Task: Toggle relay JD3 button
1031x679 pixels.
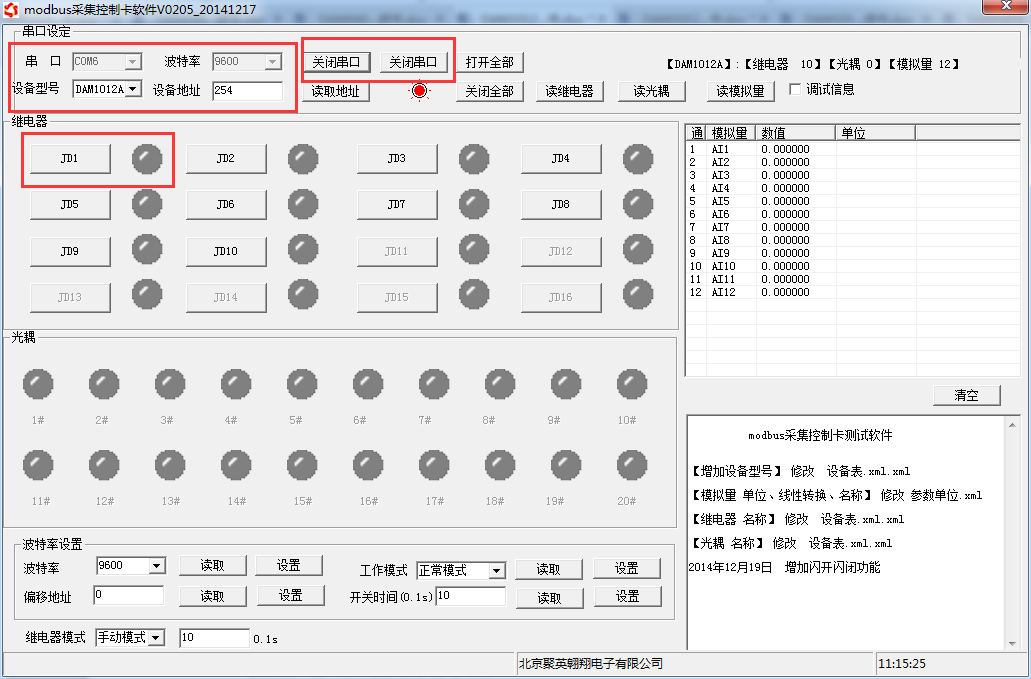Action: [x=397, y=158]
